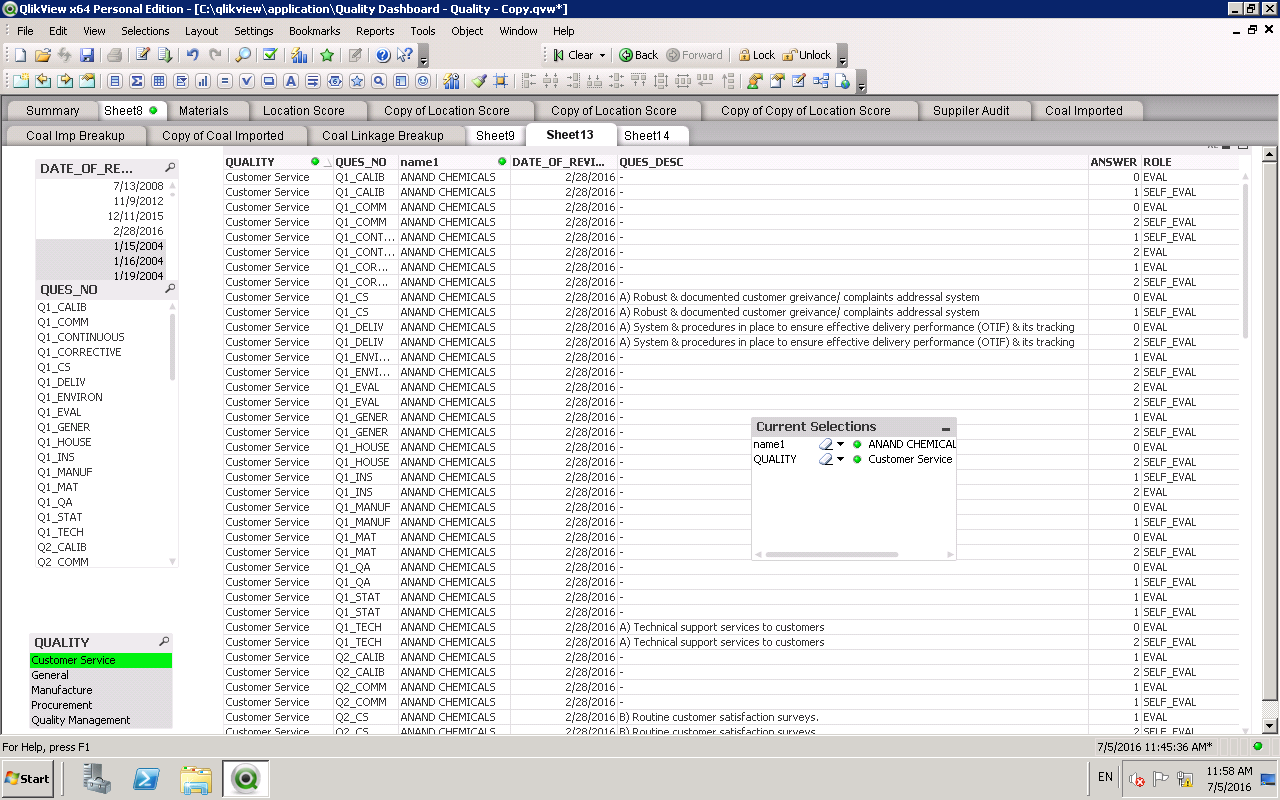The width and height of the screenshot is (1280, 800).
Task: Open the Search magnifier in top toolbar
Action: (243, 55)
